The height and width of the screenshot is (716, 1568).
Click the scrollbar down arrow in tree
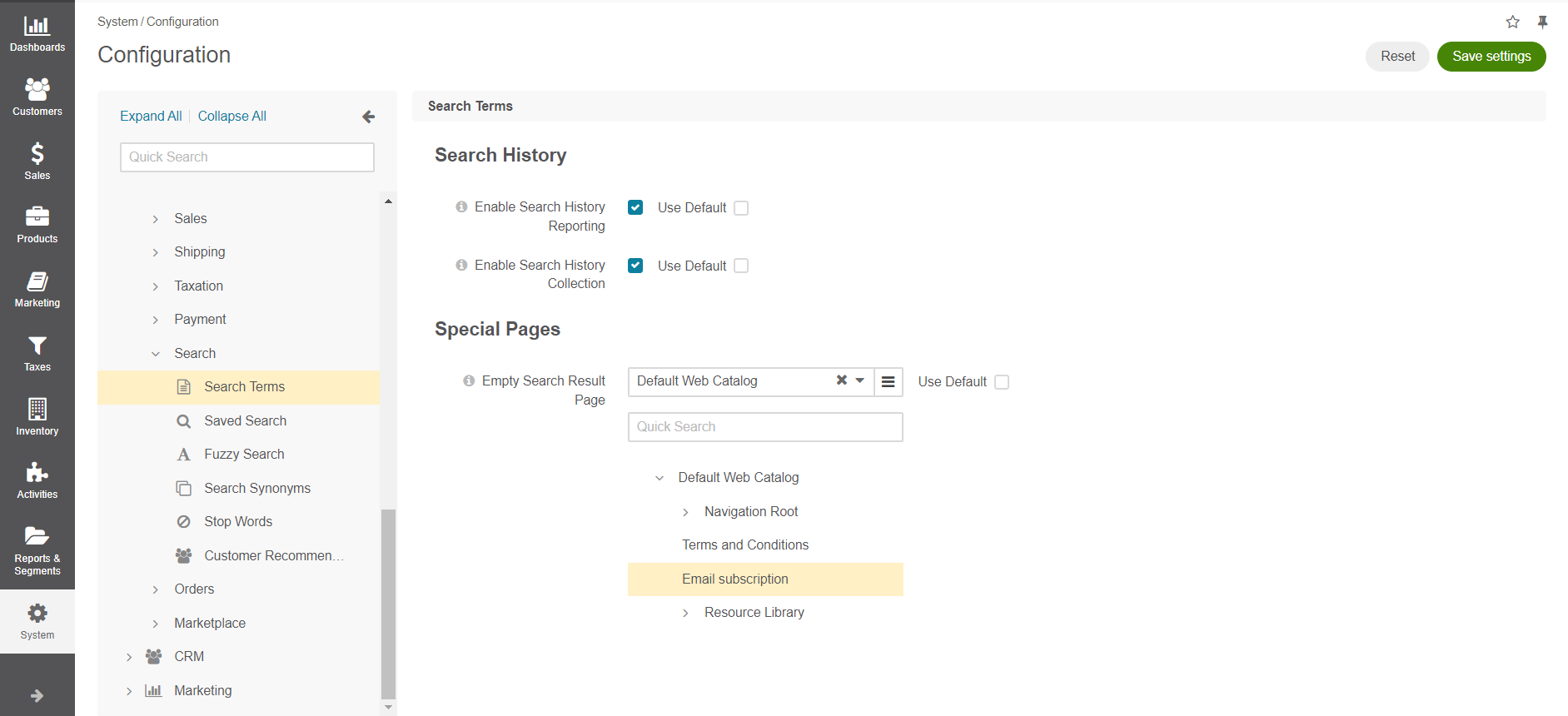coord(388,708)
